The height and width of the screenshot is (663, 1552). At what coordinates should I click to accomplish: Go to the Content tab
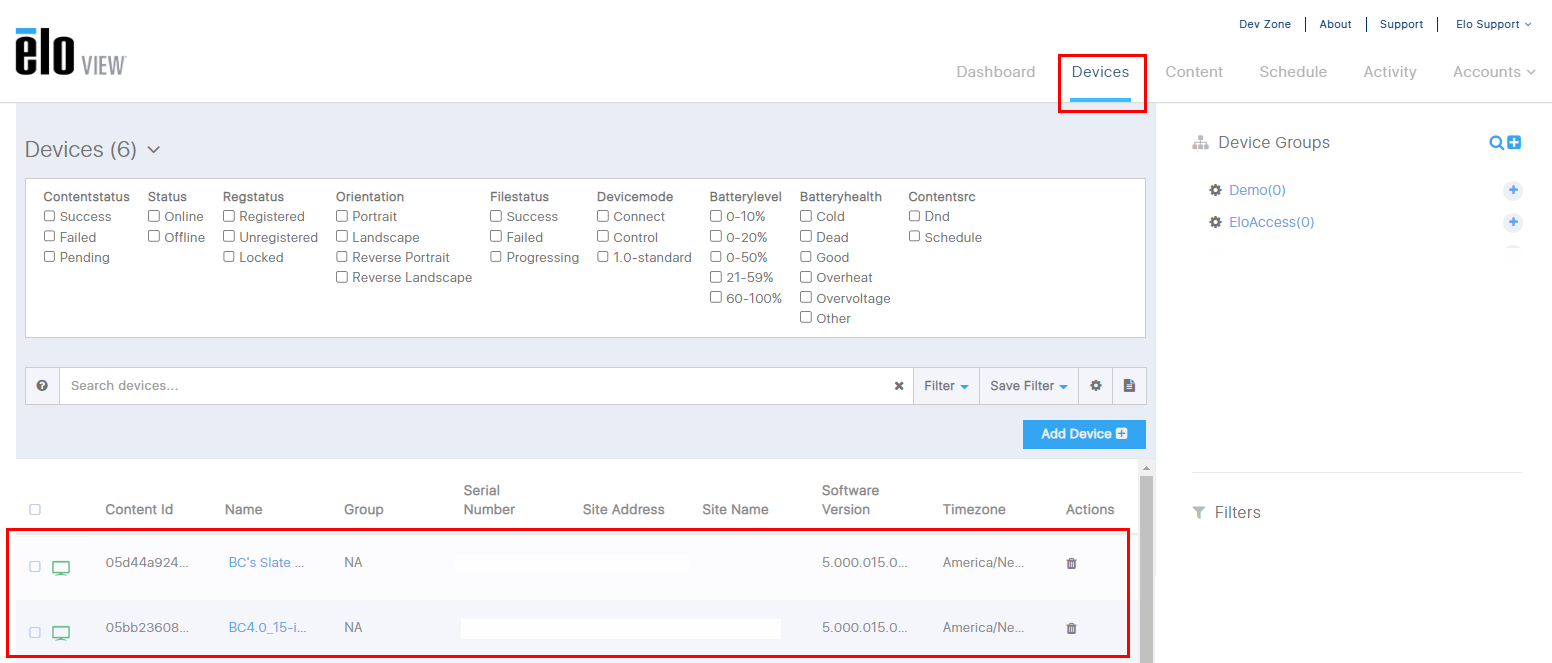click(x=1194, y=72)
